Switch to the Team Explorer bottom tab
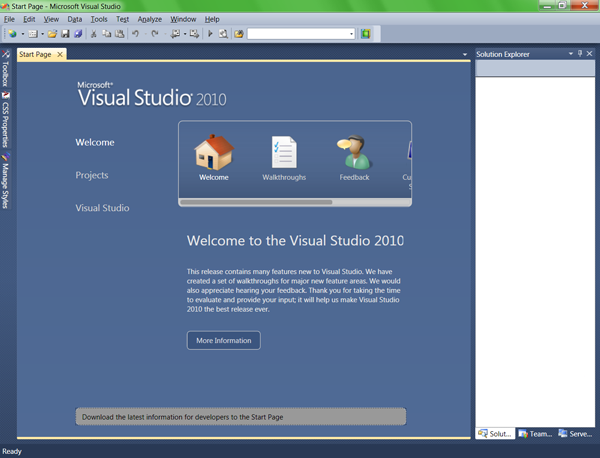Viewport: 600px width, 458px height. (535, 434)
